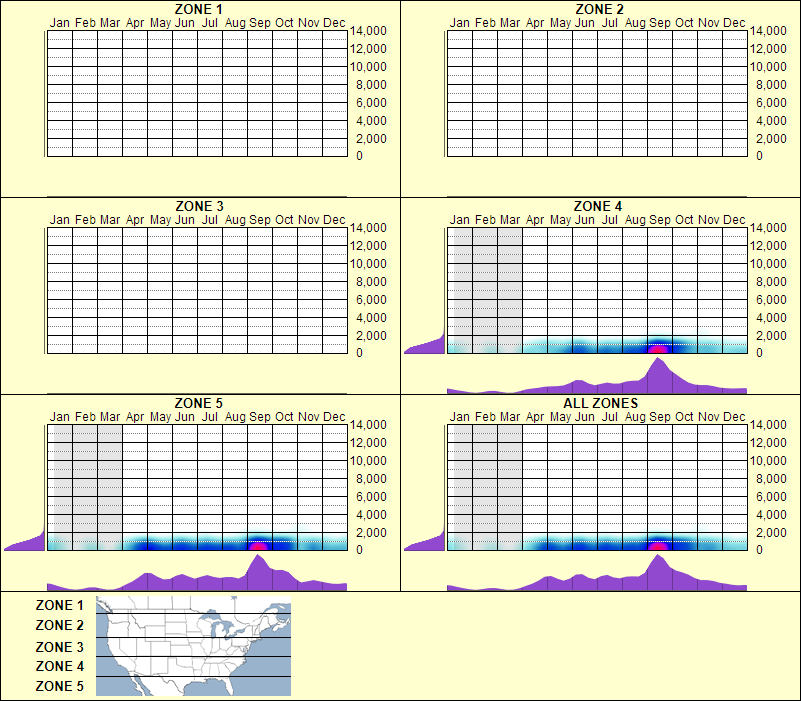
Task: Click the purple altitude histogram left of Zone 5
Action: click(28, 542)
